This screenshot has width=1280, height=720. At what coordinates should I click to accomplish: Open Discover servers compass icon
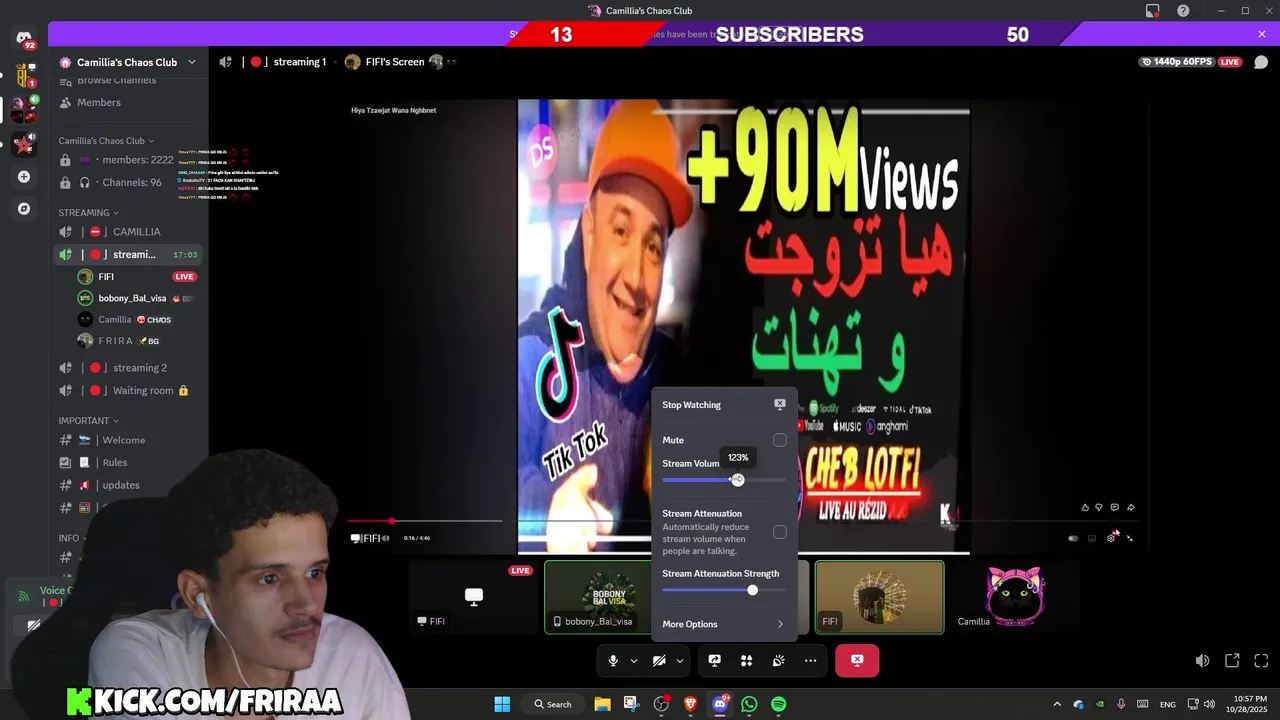tap(24, 209)
